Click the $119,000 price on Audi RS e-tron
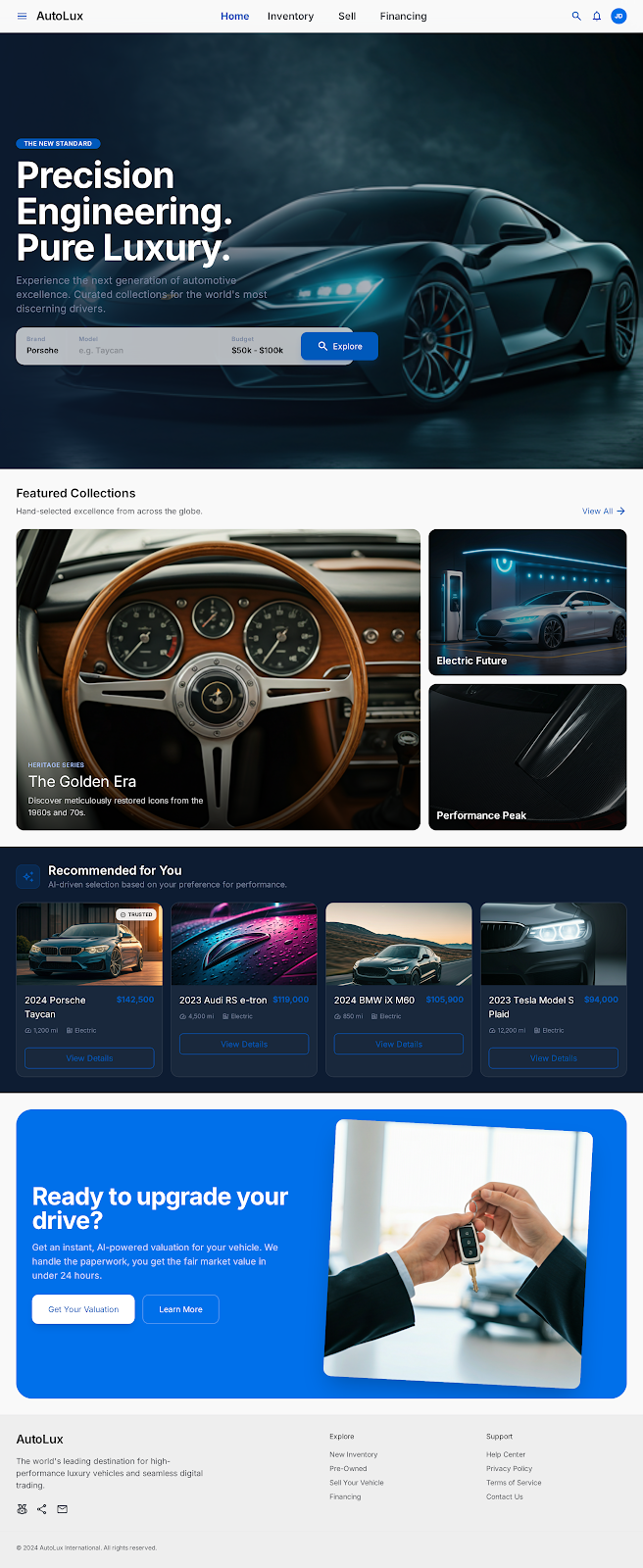 point(290,1000)
